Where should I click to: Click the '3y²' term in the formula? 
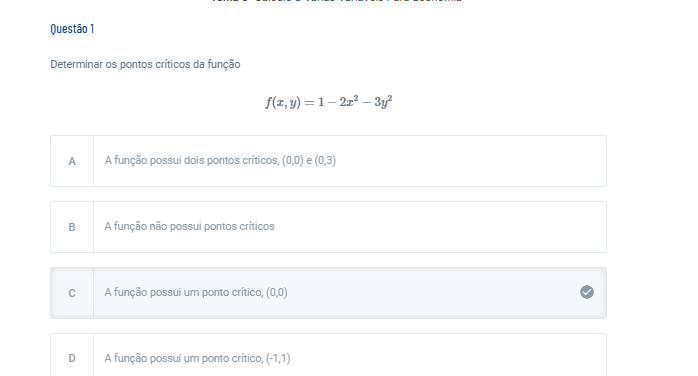pyautogui.click(x=383, y=102)
